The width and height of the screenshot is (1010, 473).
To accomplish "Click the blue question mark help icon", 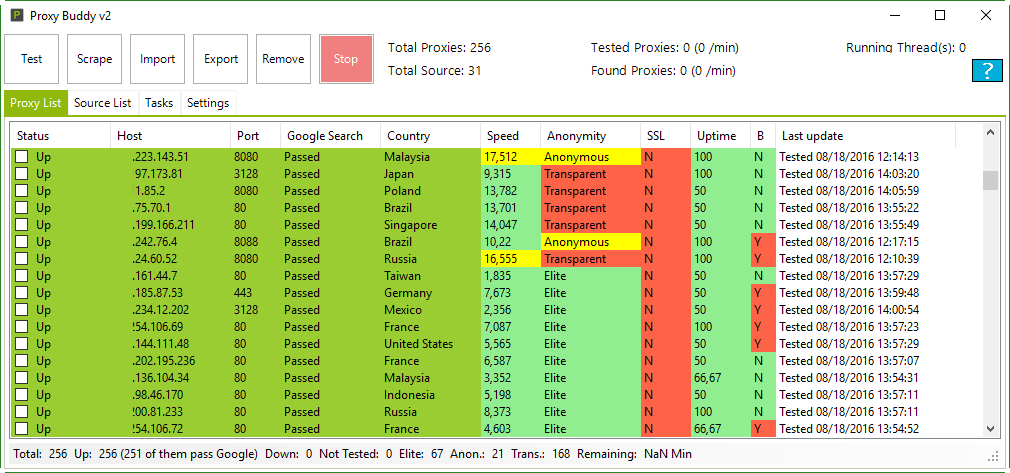I will [987, 70].
